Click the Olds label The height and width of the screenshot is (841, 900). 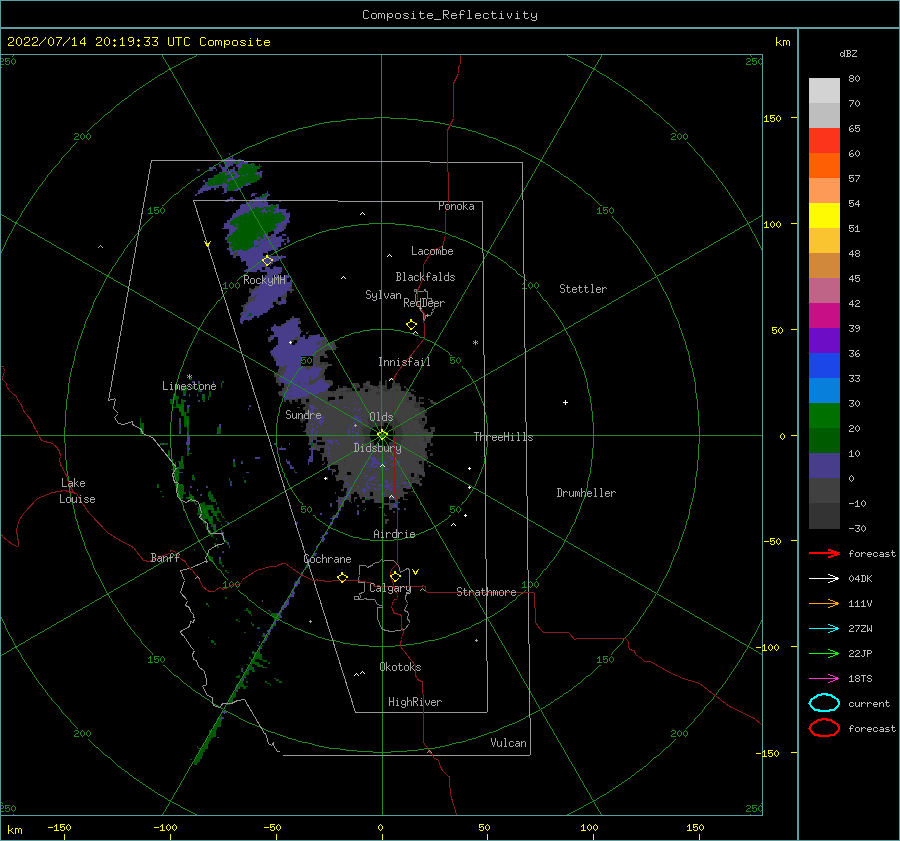click(x=381, y=417)
